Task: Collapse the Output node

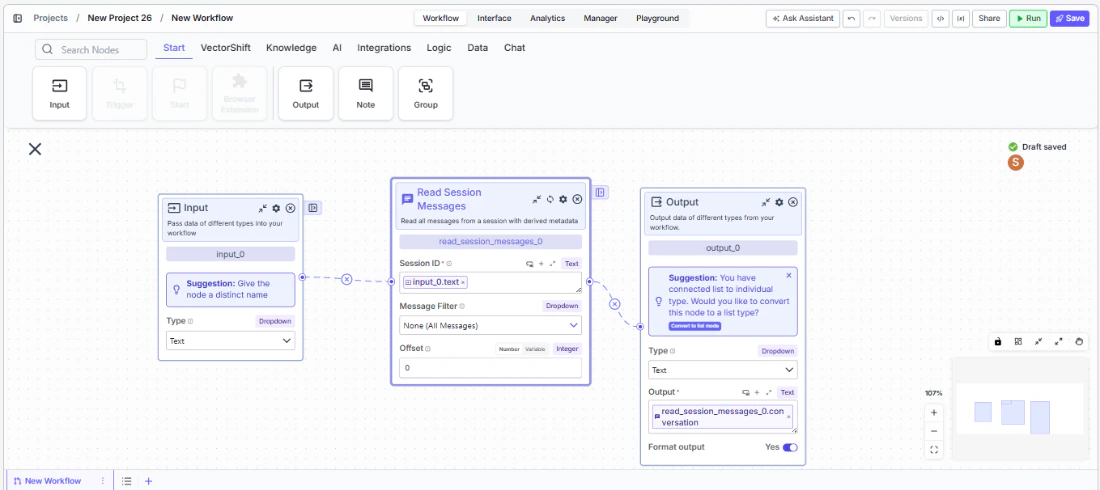Action: click(766, 202)
